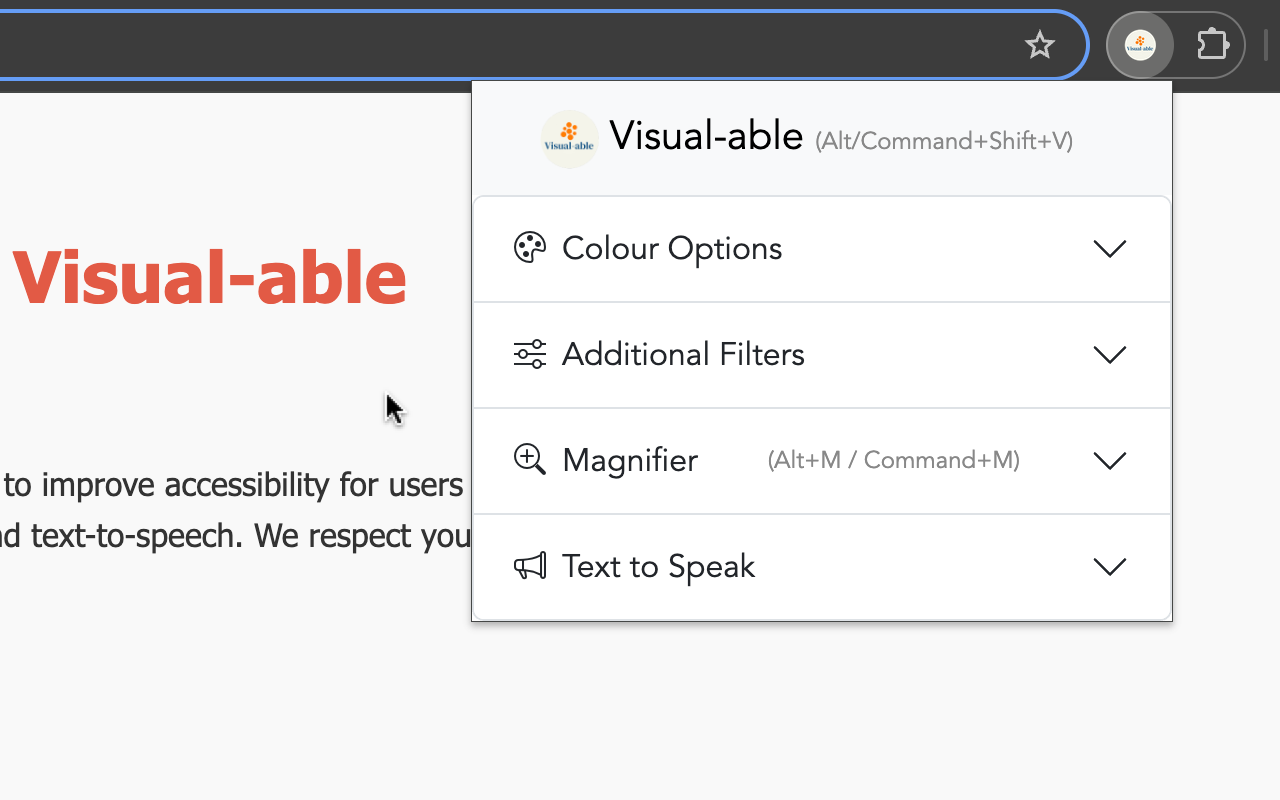Open the Additional Filters section label
Screen dimensions: 1280x800
[683, 354]
